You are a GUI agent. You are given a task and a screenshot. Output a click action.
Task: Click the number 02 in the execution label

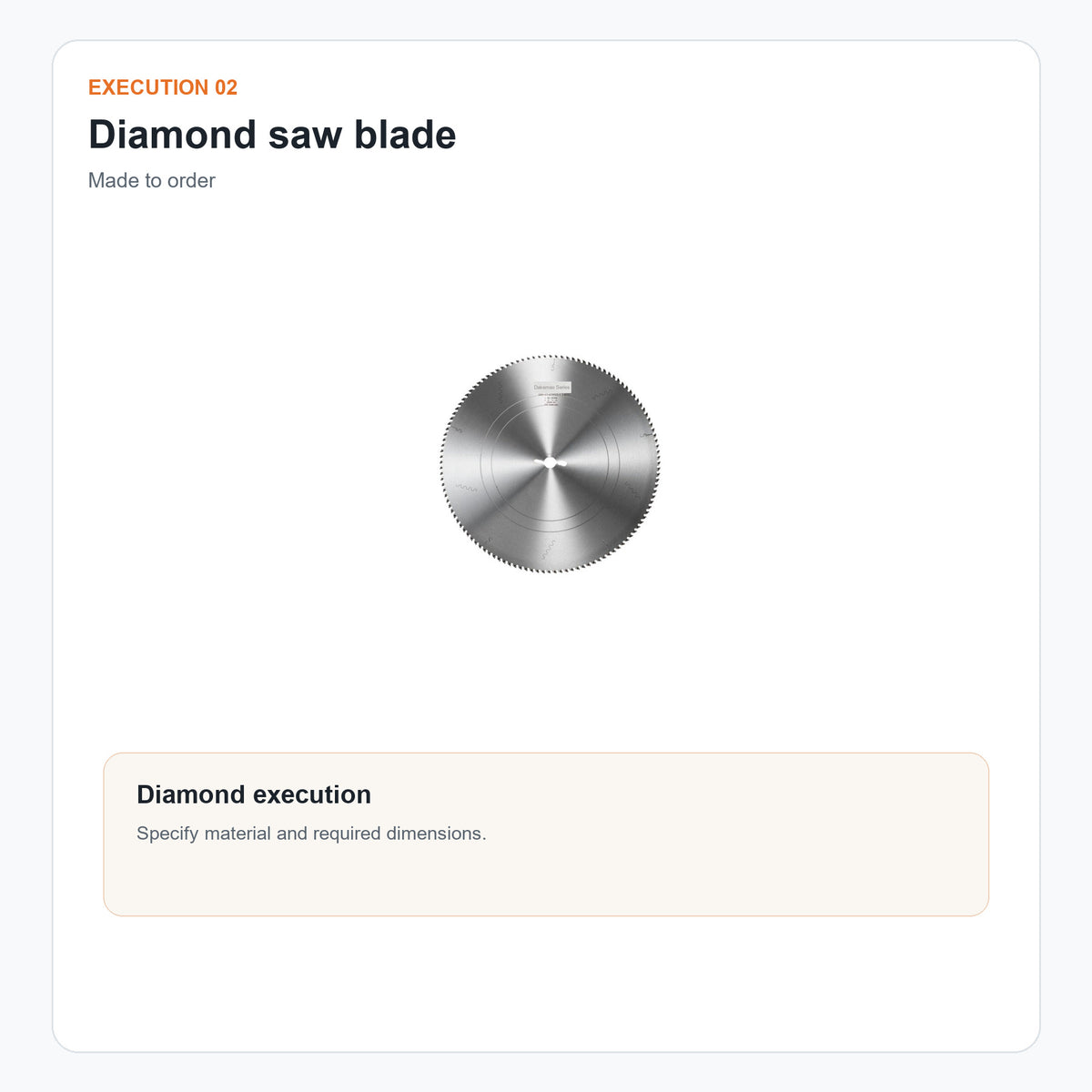(226, 87)
